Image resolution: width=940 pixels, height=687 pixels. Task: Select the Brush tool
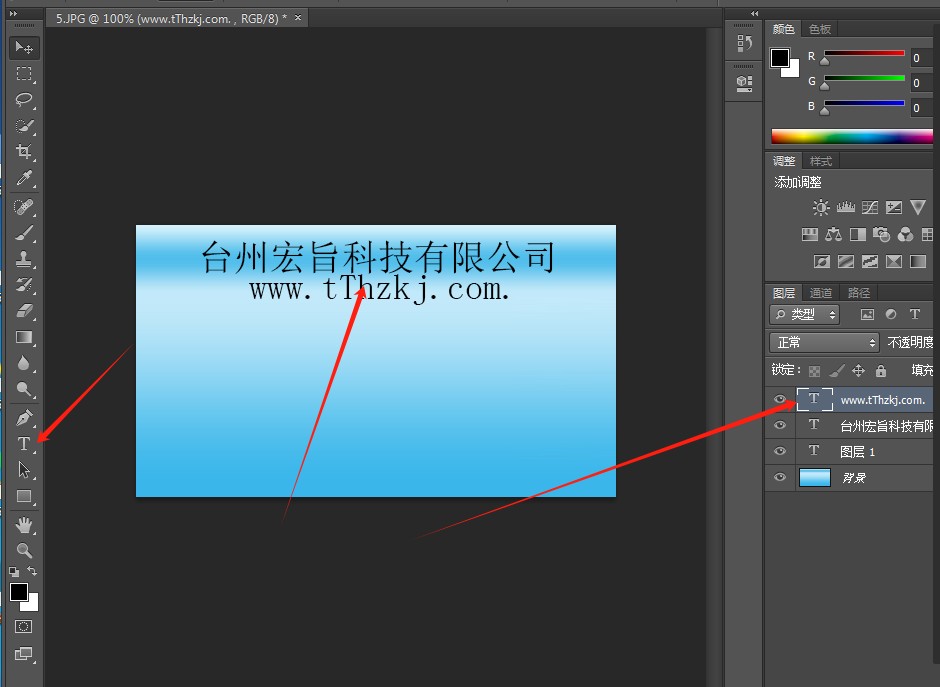24,233
